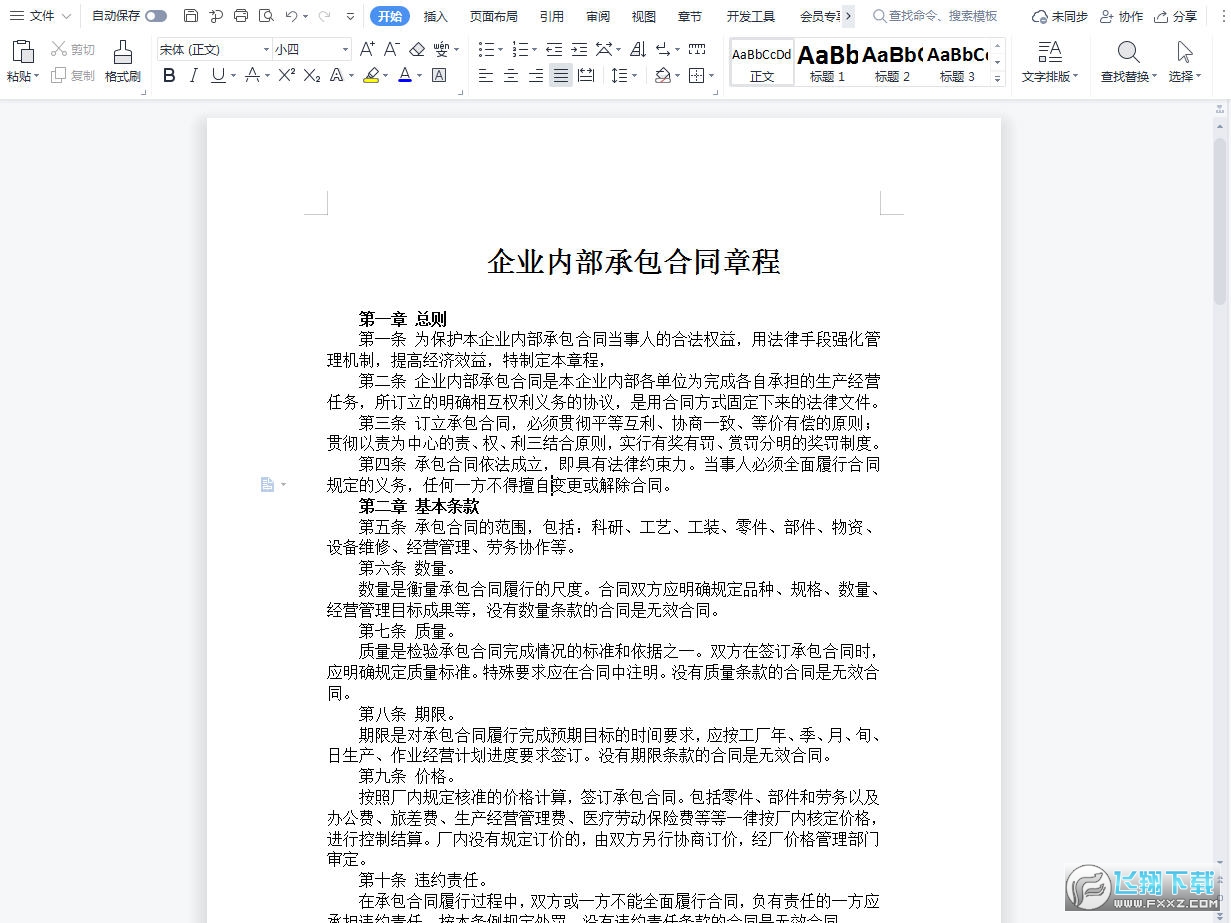
Task: Expand the numbered list dropdown
Action: (535, 49)
